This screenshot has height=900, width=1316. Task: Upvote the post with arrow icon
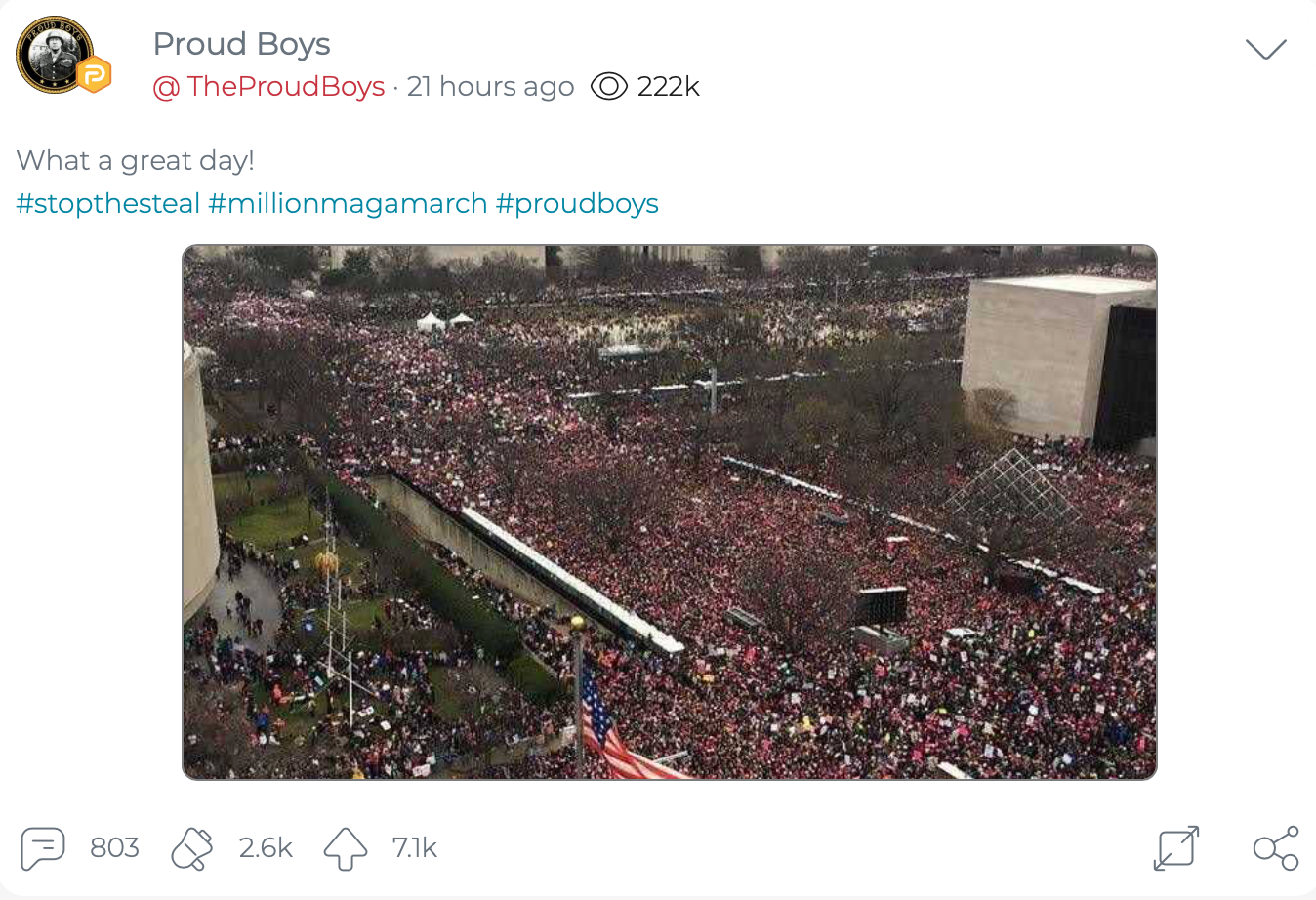pyautogui.click(x=346, y=848)
